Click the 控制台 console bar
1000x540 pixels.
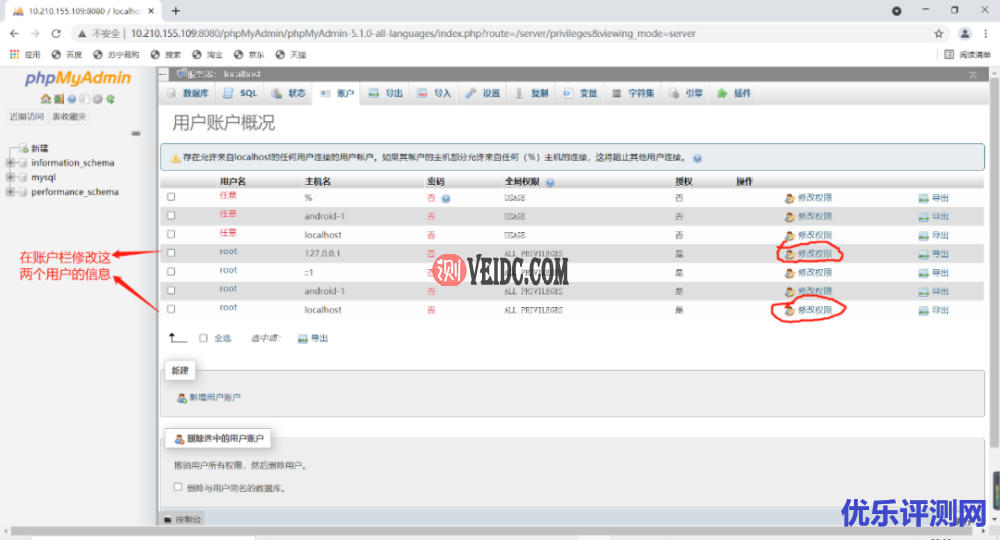pos(184,520)
